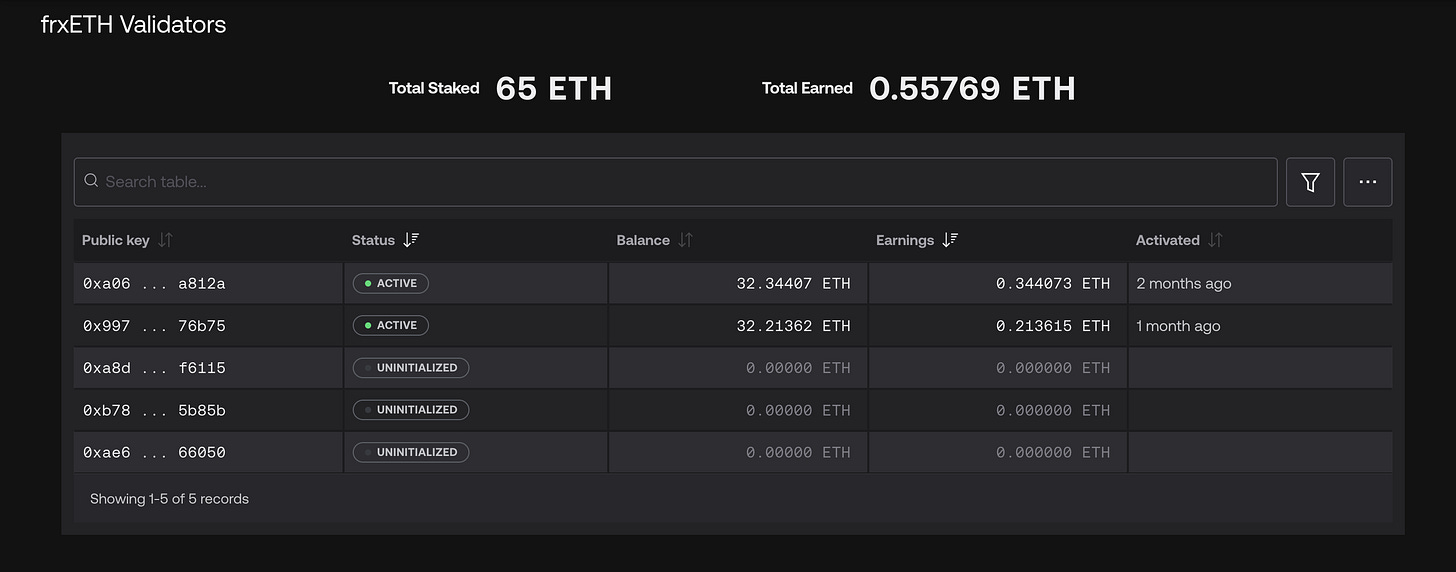Click the Earnings column header label
This screenshot has width=1456, height=572.
(905, 240)
